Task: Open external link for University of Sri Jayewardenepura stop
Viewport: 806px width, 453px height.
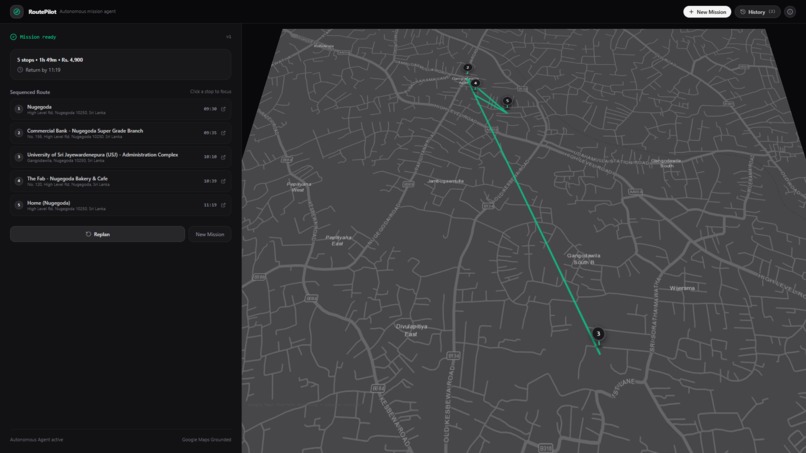Action: pos(223,157)
